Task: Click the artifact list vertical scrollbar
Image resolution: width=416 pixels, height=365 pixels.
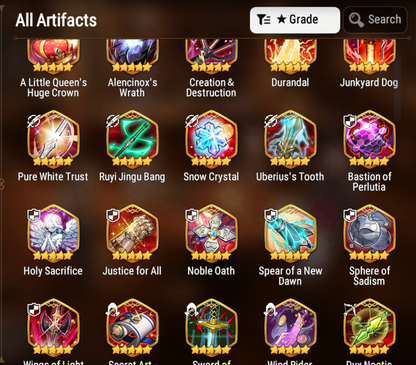Action: coord(397,88)
